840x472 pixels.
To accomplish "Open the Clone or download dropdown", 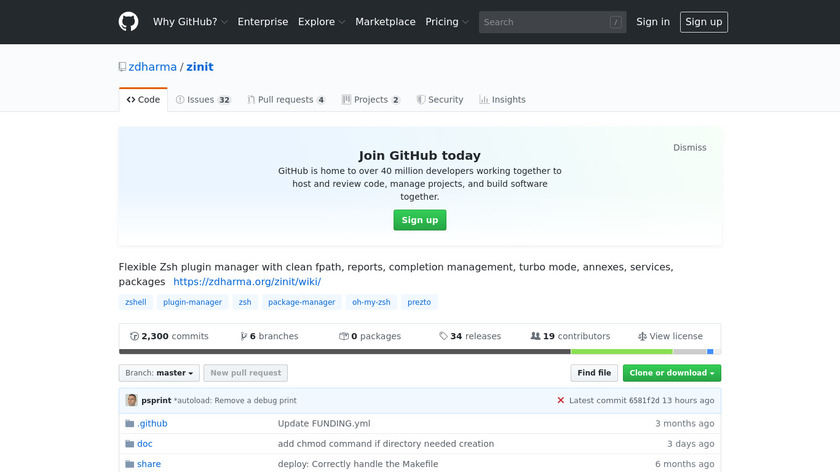I will coord(672,373).
